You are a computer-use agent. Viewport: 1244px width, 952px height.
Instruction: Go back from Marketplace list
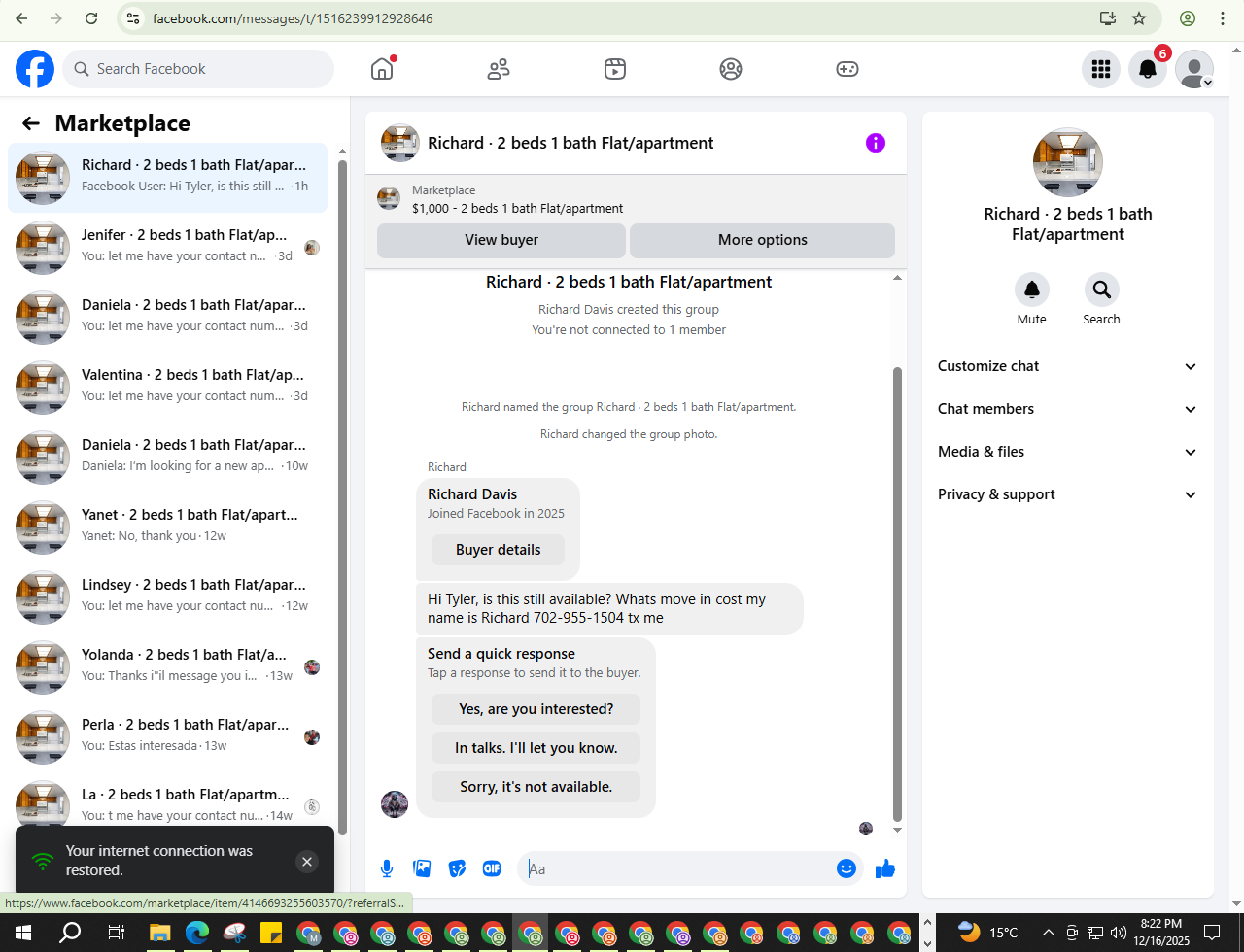tap(31, 123)
